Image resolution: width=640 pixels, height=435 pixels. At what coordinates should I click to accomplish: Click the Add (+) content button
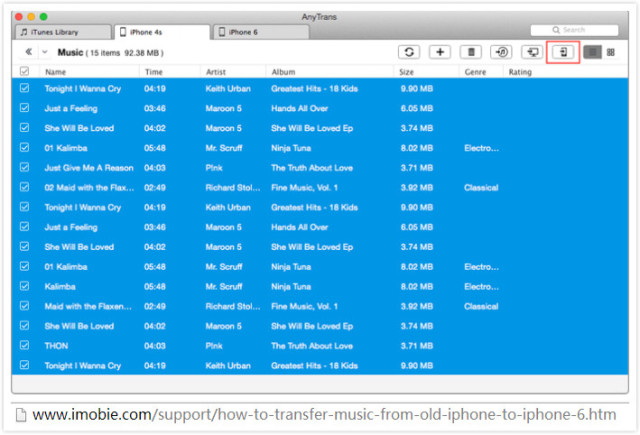(440, 52)
